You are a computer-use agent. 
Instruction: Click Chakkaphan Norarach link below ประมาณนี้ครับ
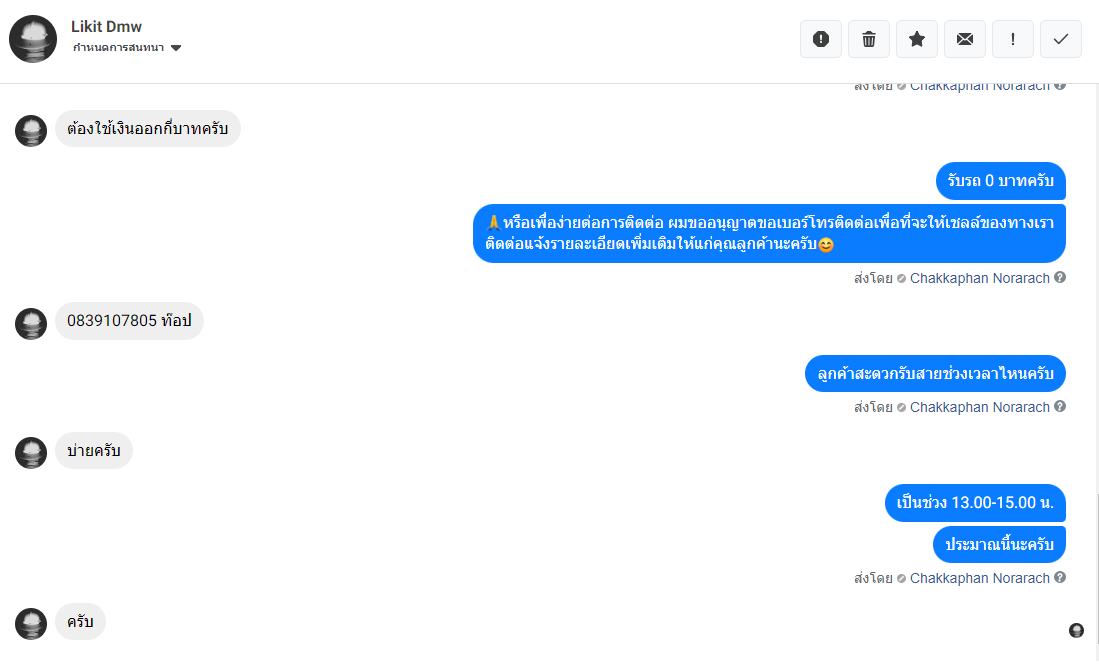[x=979, y=578]
